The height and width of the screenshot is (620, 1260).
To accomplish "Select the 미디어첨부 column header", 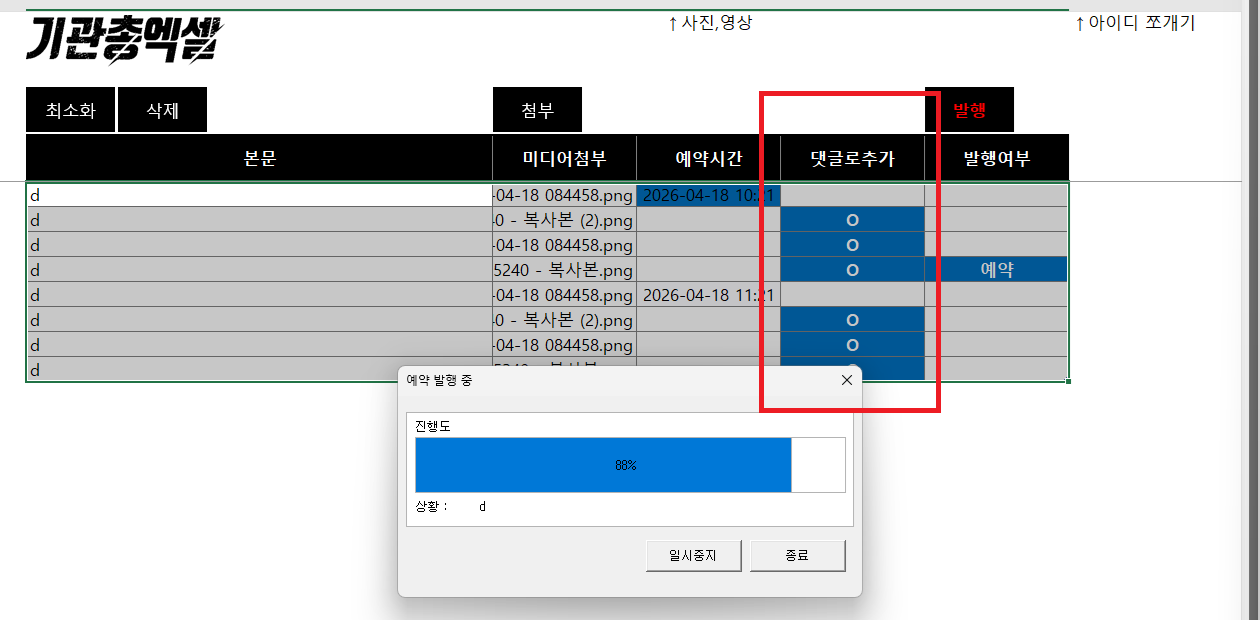I will 564,158.
